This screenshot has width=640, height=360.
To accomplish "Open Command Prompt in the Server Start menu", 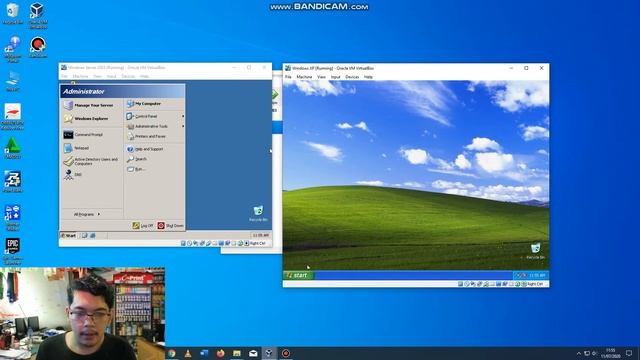I will coord(84,134).
